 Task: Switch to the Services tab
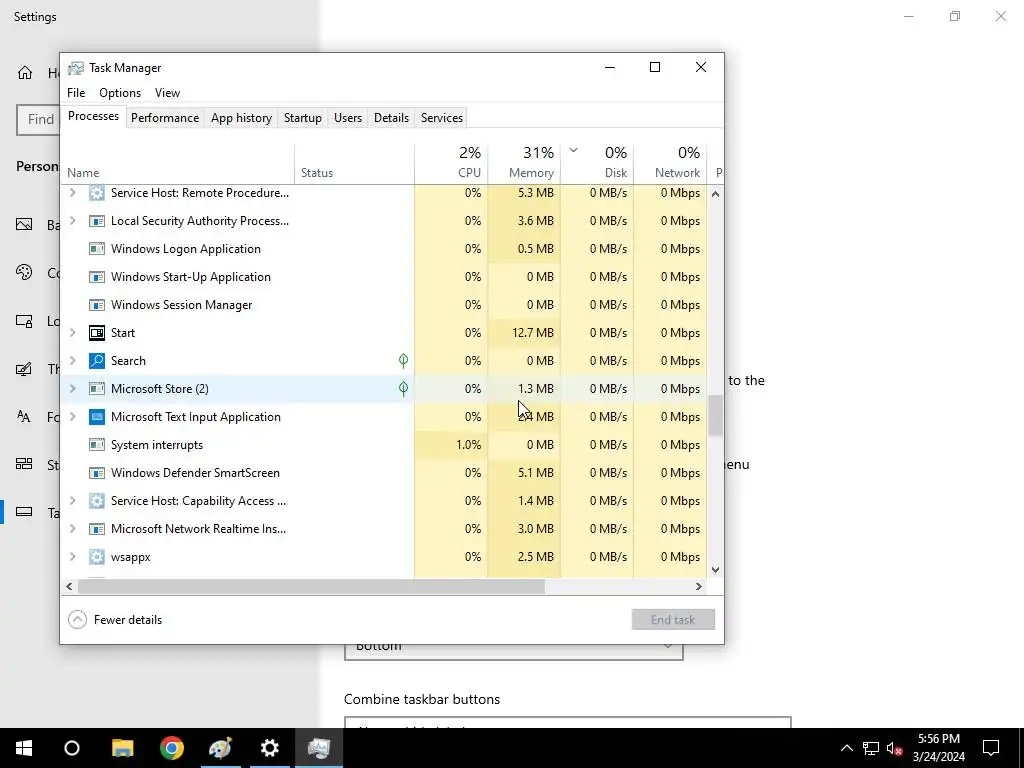point(441,118)
